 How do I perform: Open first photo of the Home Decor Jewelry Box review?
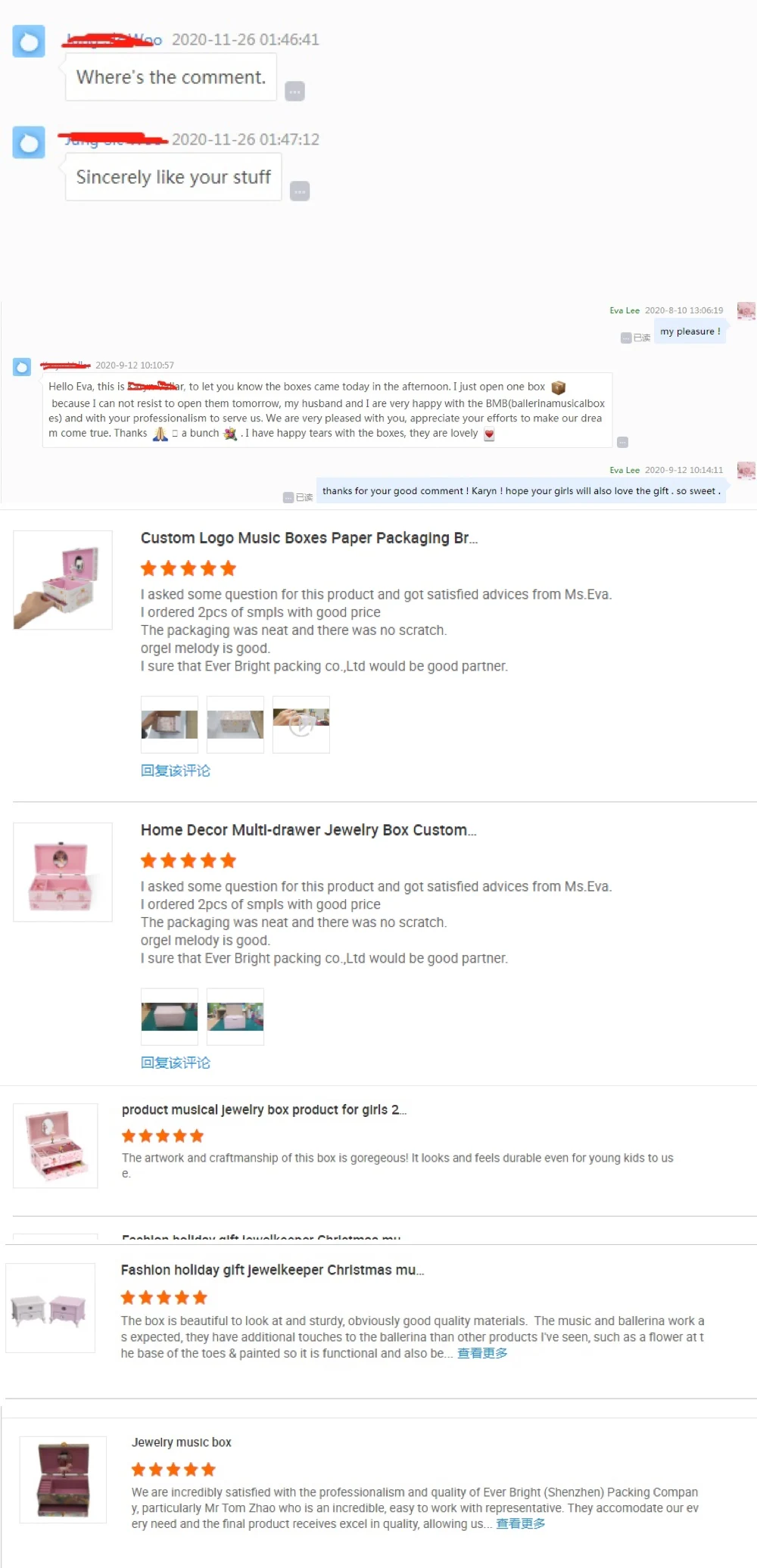click(x=170, y=1016)
